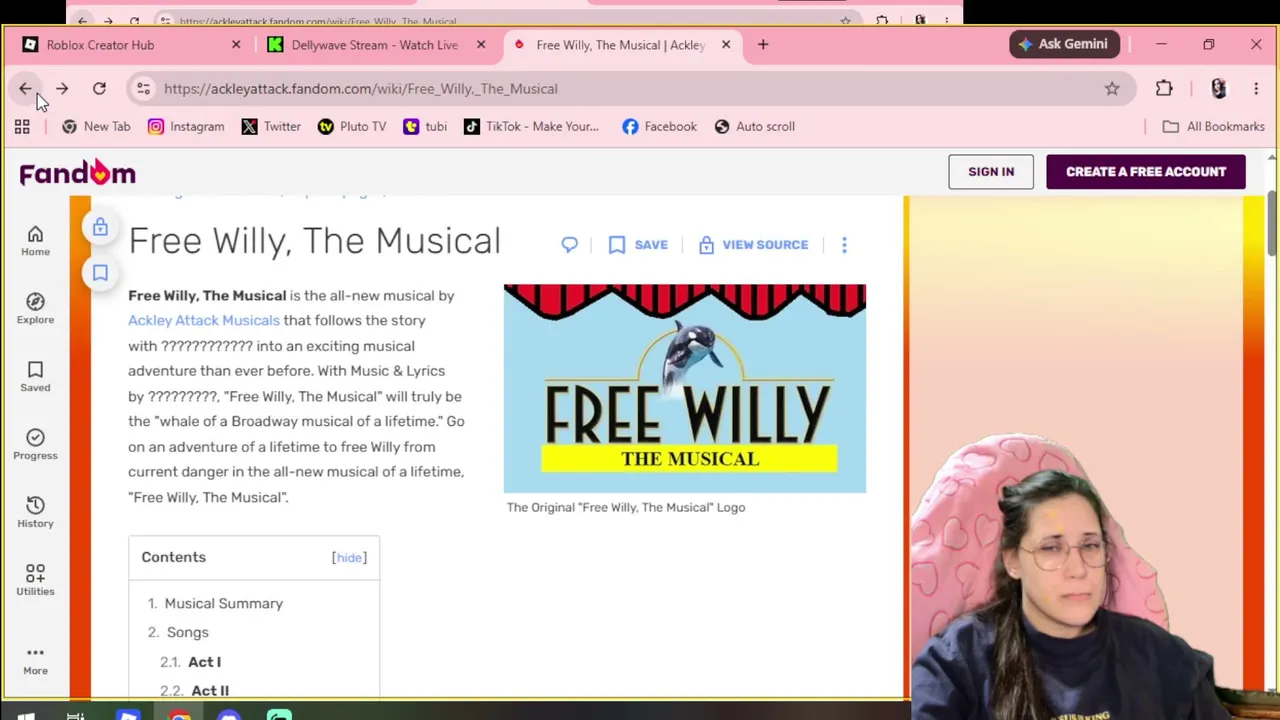Go to Home in Fandom sidebar
Image resolution: width=1280 pixels, height=720 pixels.
click(x=35, y=240)
